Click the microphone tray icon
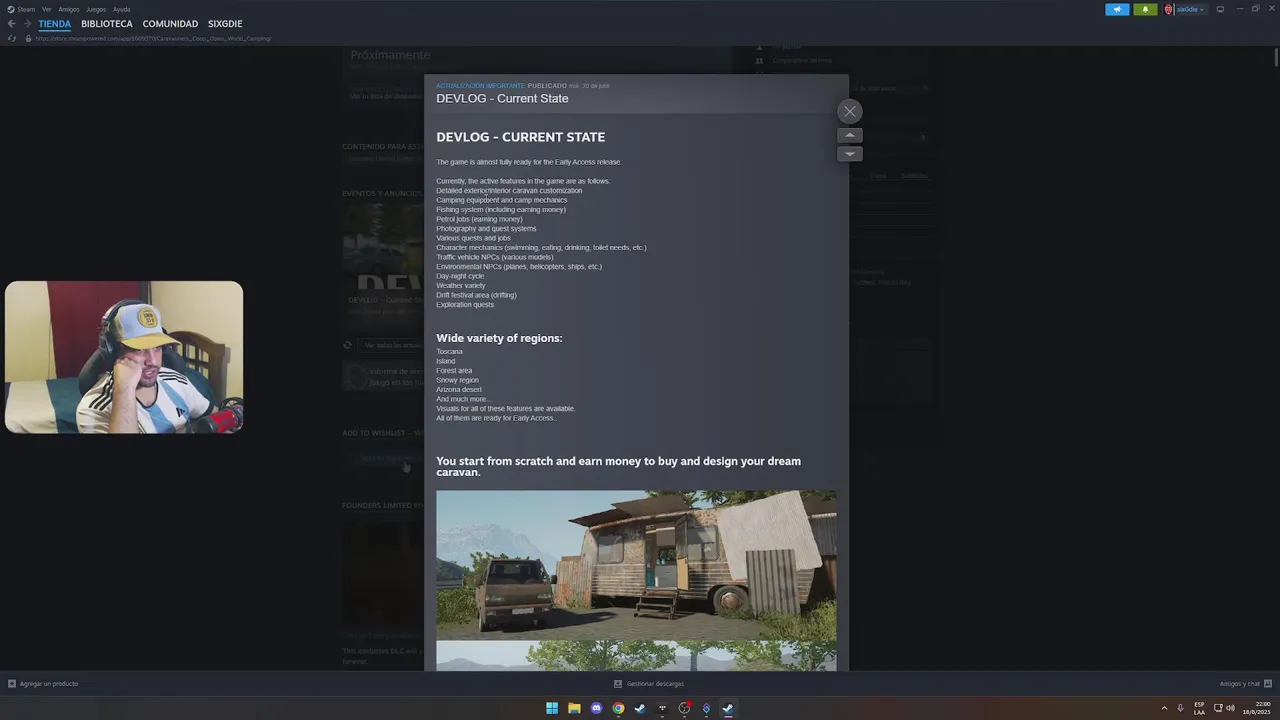 tap(1180, 708)
